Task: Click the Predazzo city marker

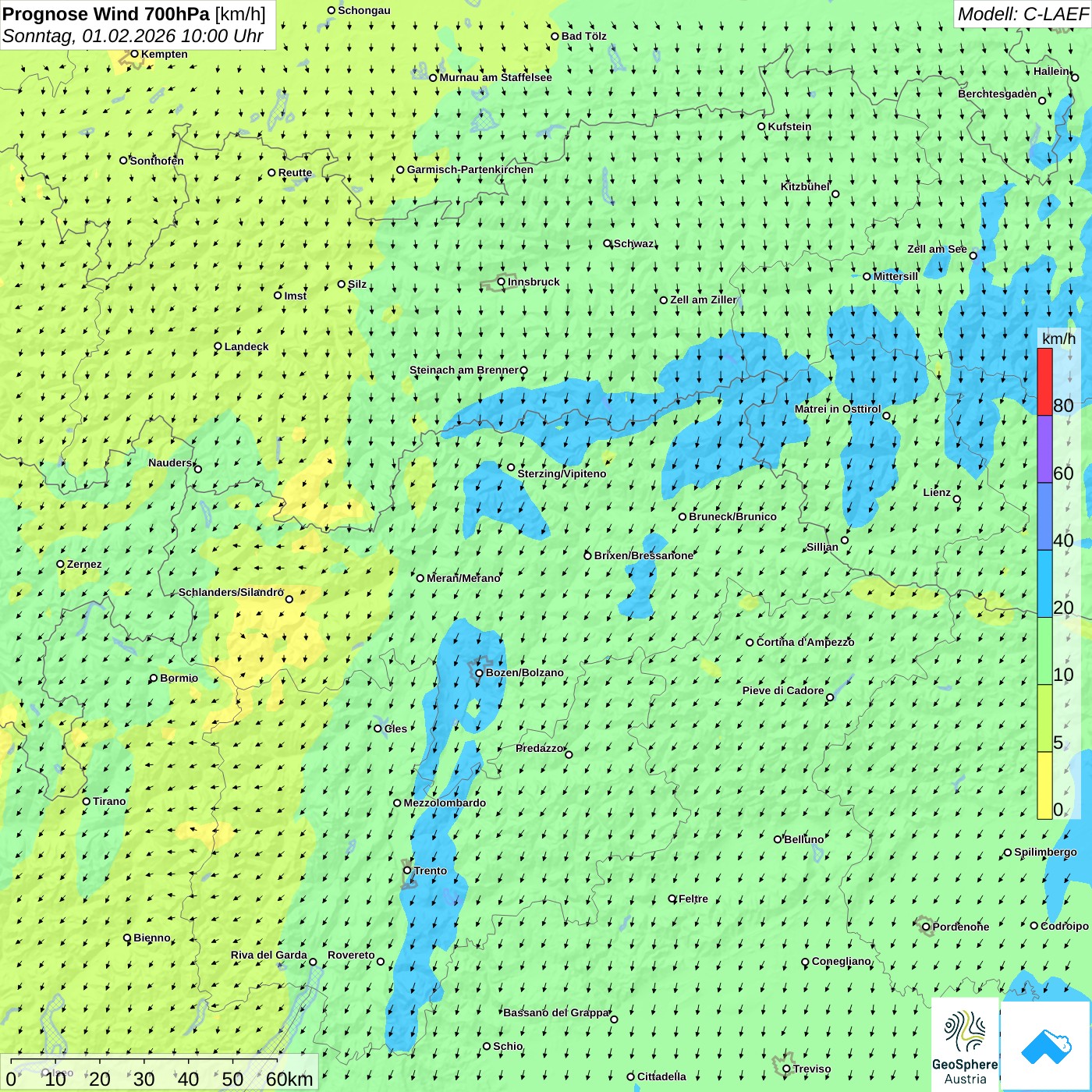Action: (x=569, y=754)
